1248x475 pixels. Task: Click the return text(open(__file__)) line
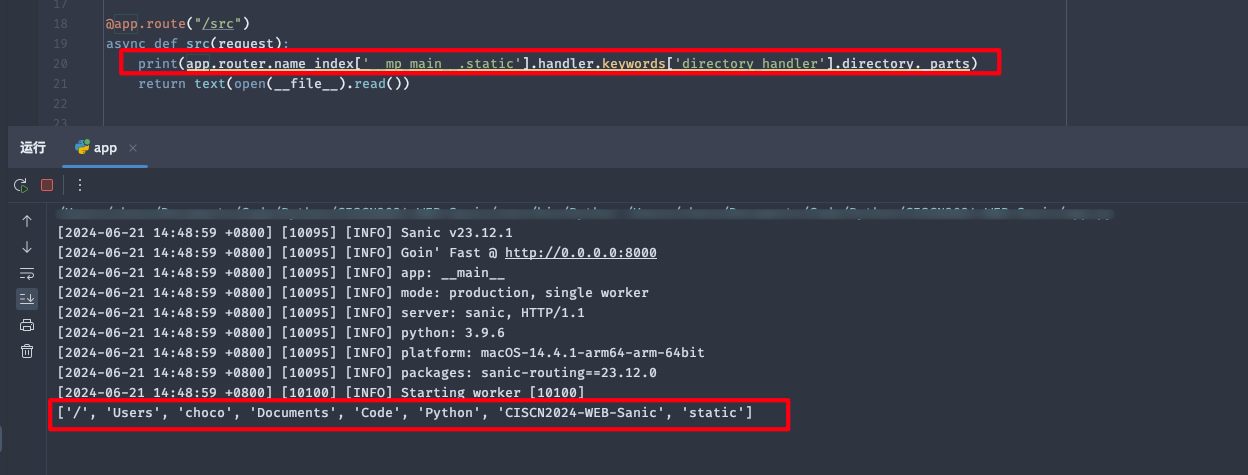coord(274,84)
